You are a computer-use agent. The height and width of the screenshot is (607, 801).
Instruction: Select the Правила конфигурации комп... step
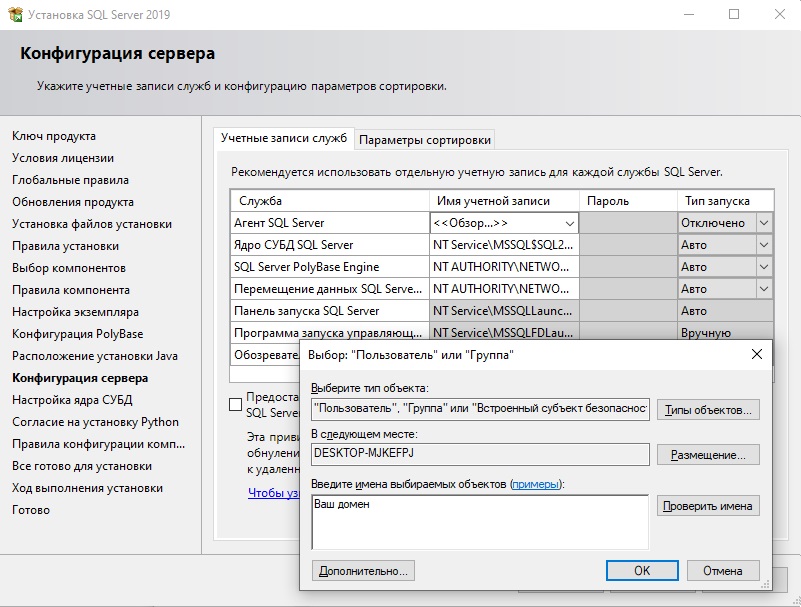(x=99, y=444)
